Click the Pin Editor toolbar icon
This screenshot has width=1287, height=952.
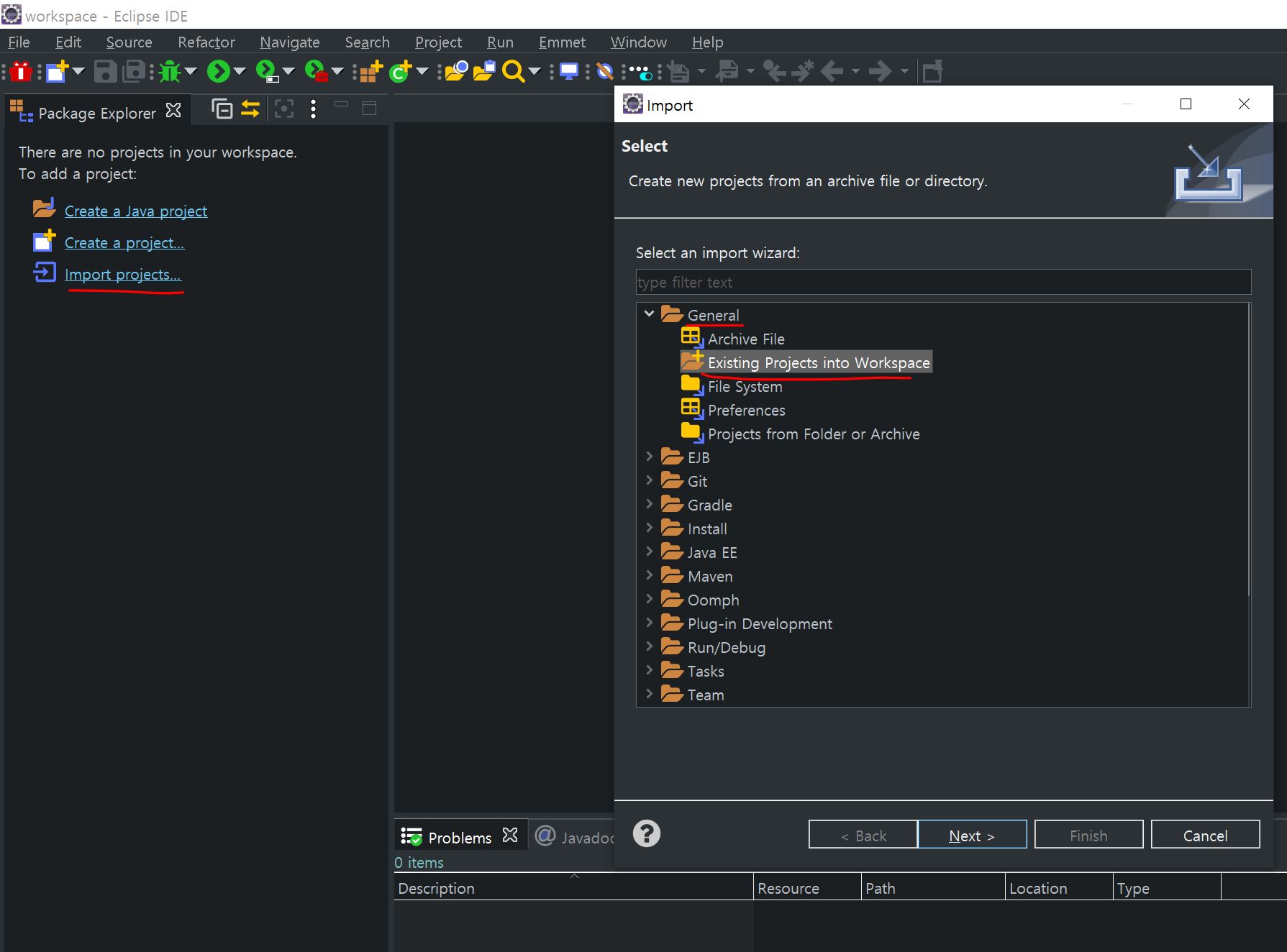pyautogui.click(x=932, y=71)
